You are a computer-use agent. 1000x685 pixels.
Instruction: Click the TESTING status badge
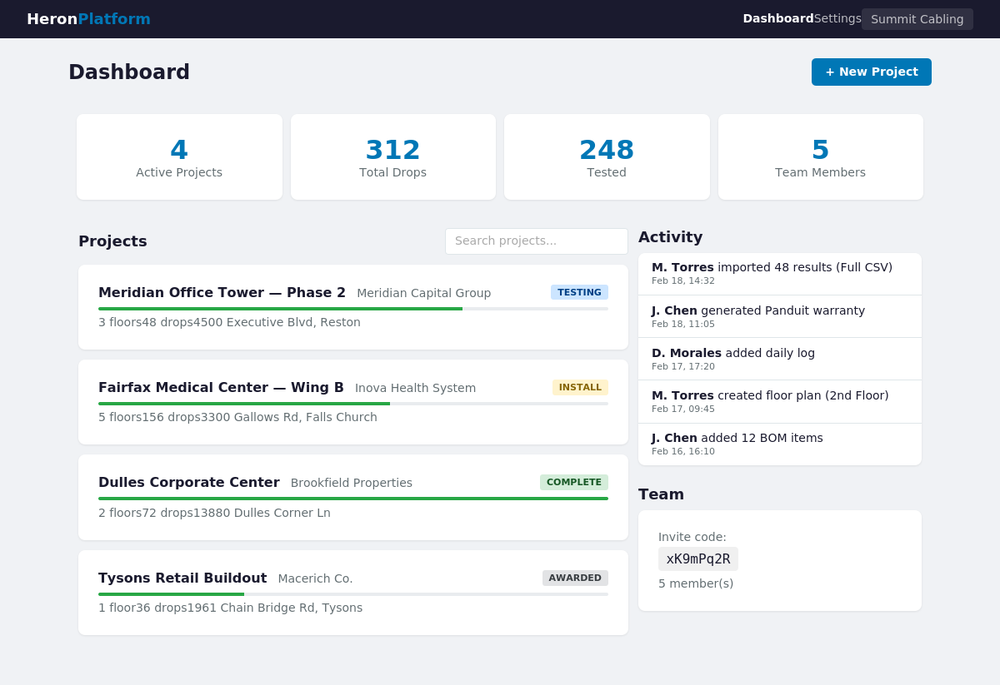pyautogui.click(x=579, y=292)
